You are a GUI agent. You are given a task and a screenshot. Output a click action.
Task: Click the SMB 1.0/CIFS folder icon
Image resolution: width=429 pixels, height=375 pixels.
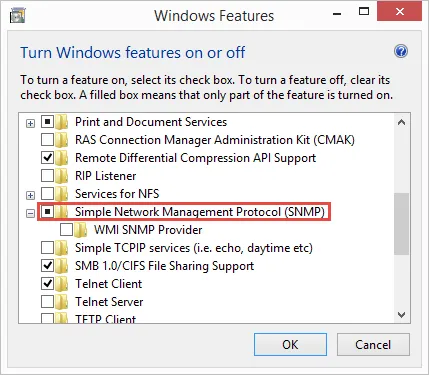(x=62, y=266)
